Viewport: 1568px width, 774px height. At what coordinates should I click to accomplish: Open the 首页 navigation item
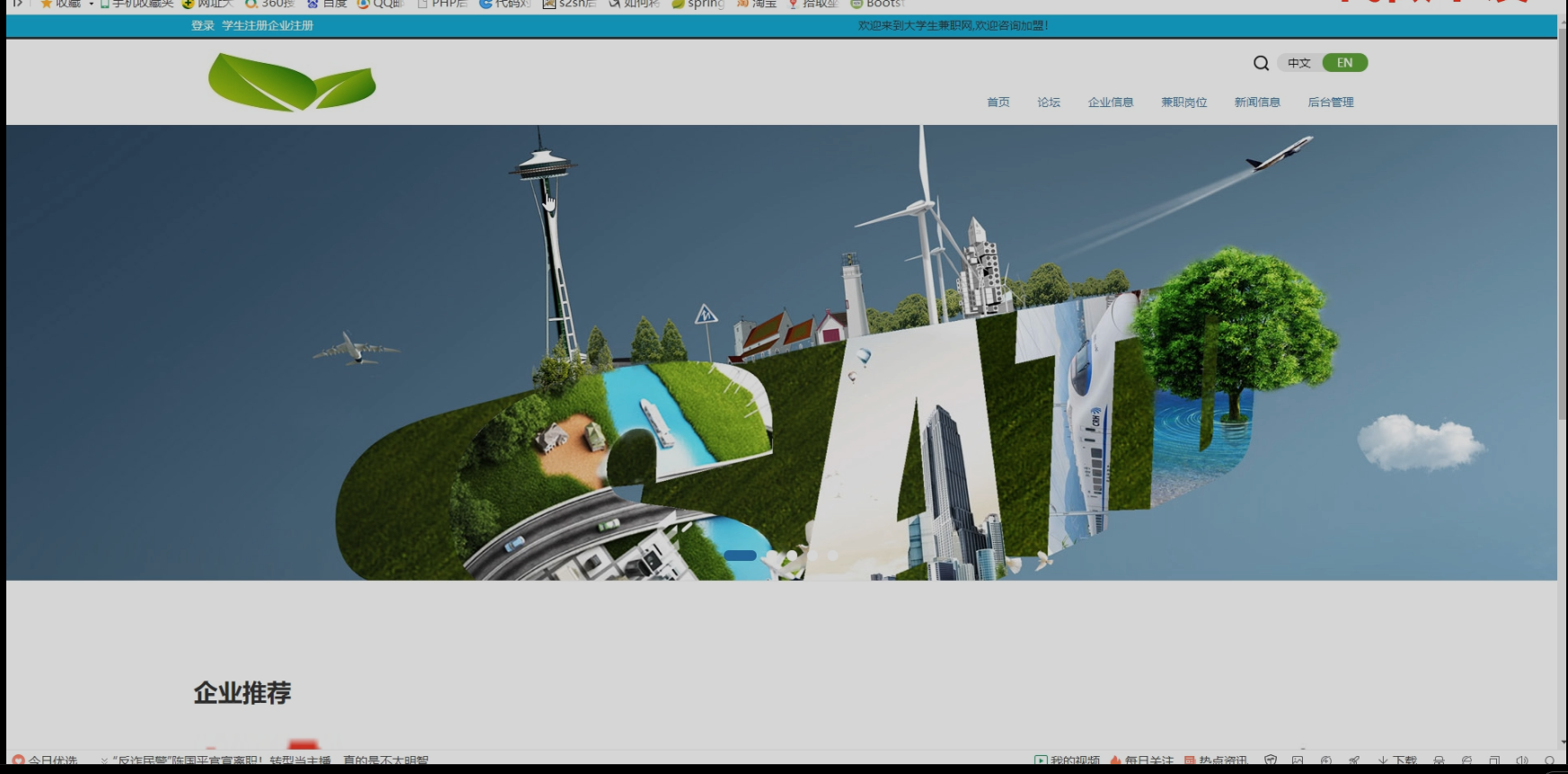click(x=998, y=102)
